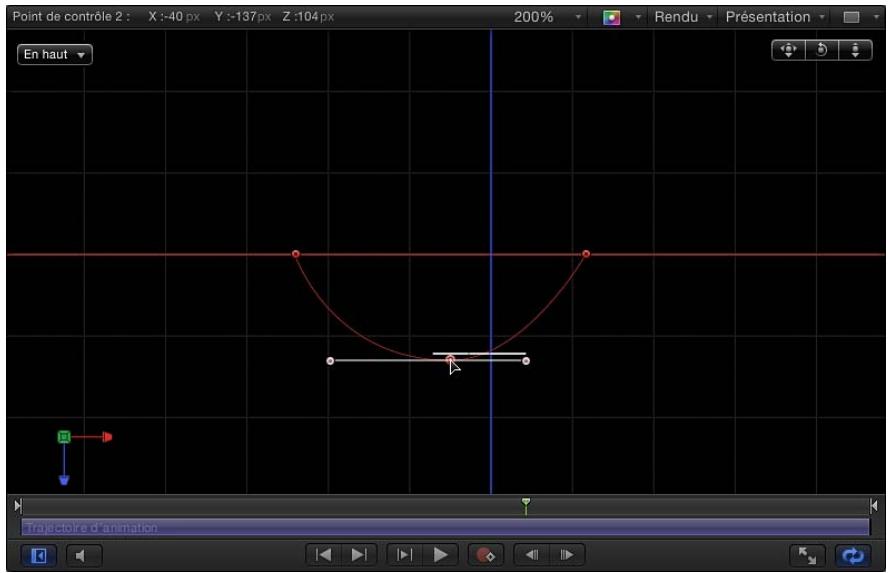Image resolution: width=890 pixels, height=573 pixels.
Task: Click the color channels icon
Action: pos(611,18)
